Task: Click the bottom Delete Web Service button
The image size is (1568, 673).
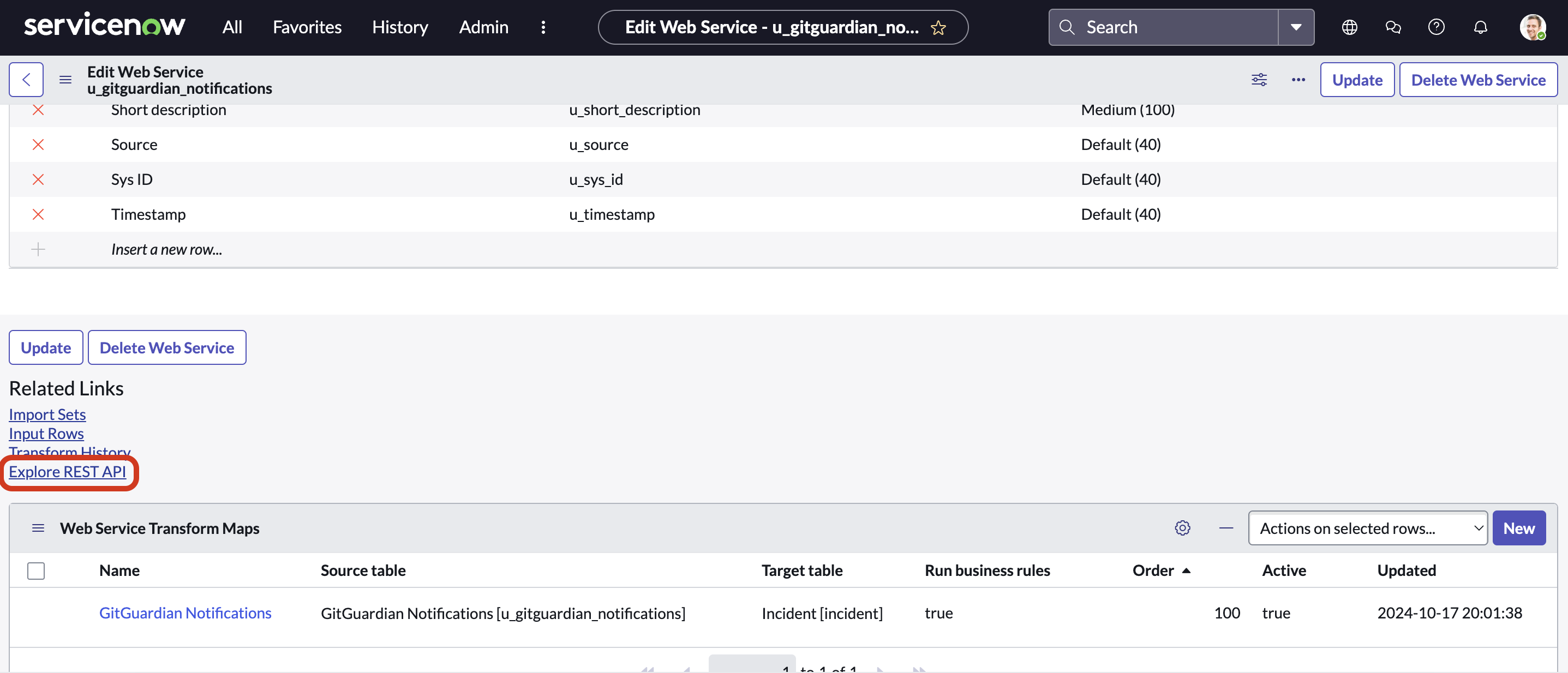Action: (167, 347)
